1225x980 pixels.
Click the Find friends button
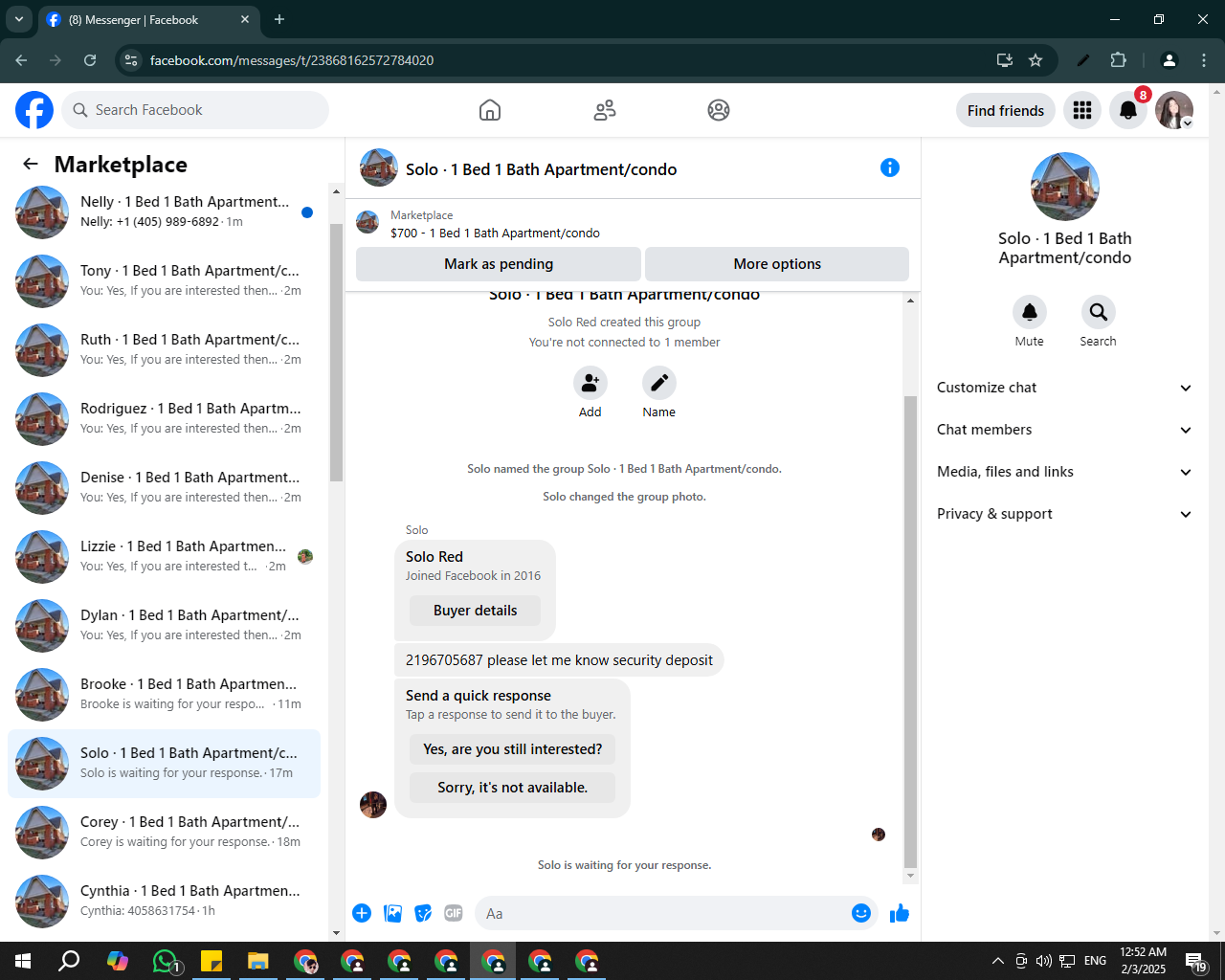click(1006, 110)
